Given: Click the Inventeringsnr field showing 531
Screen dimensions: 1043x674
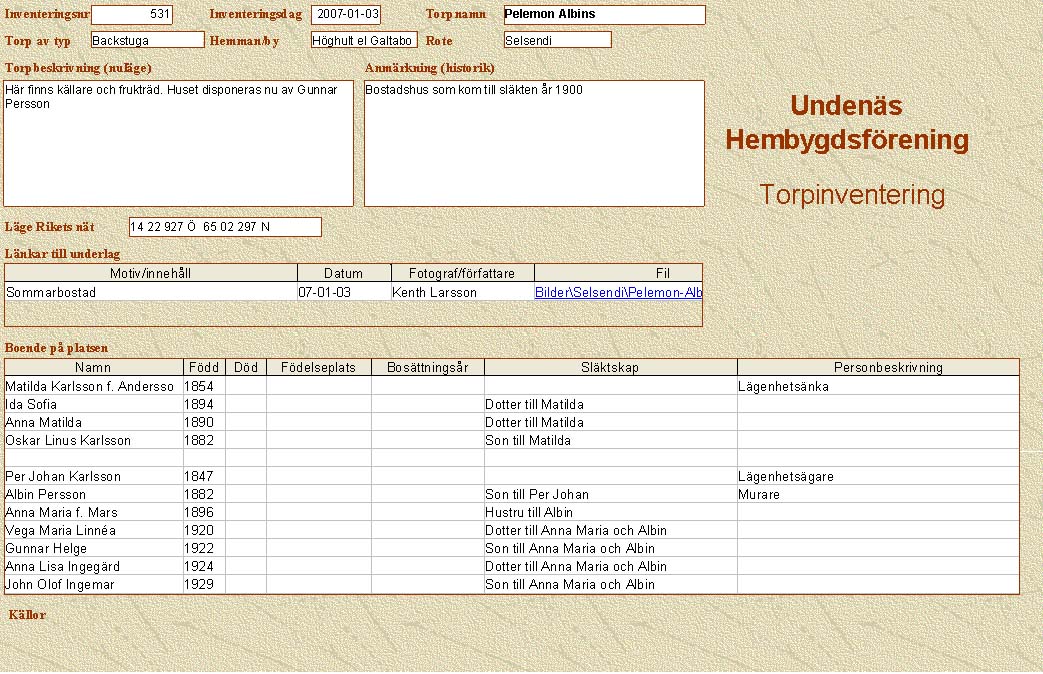Looking at the screenshot, I should [131, 14].
